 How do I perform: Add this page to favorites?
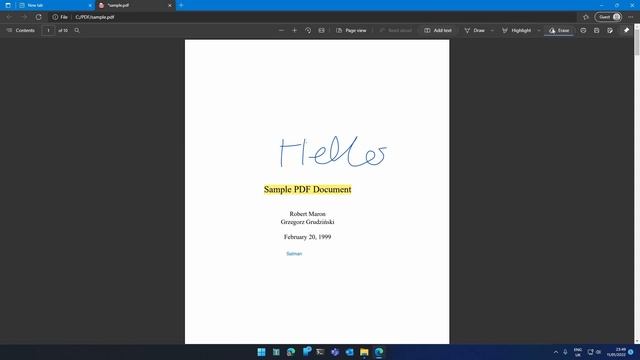tap(586, 17)
